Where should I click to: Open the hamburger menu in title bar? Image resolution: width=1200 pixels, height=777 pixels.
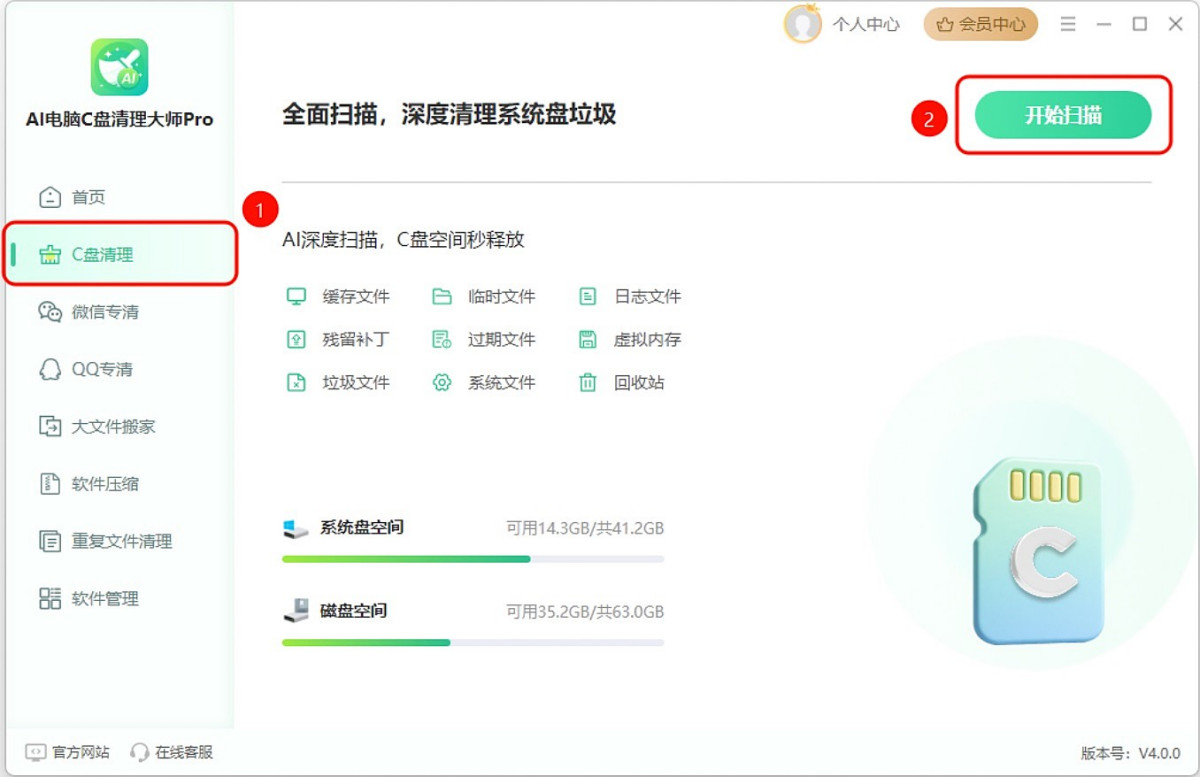point(1068,24)
